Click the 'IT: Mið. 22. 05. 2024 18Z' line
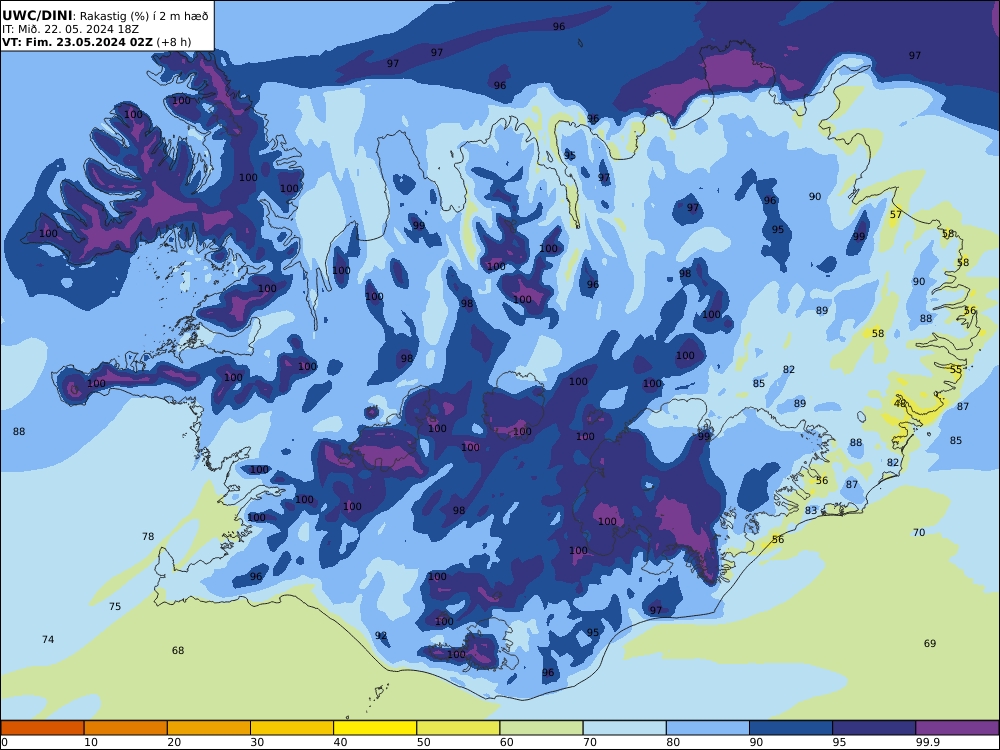Viewport: 1000px width, 750px height. tap(70, 29)
